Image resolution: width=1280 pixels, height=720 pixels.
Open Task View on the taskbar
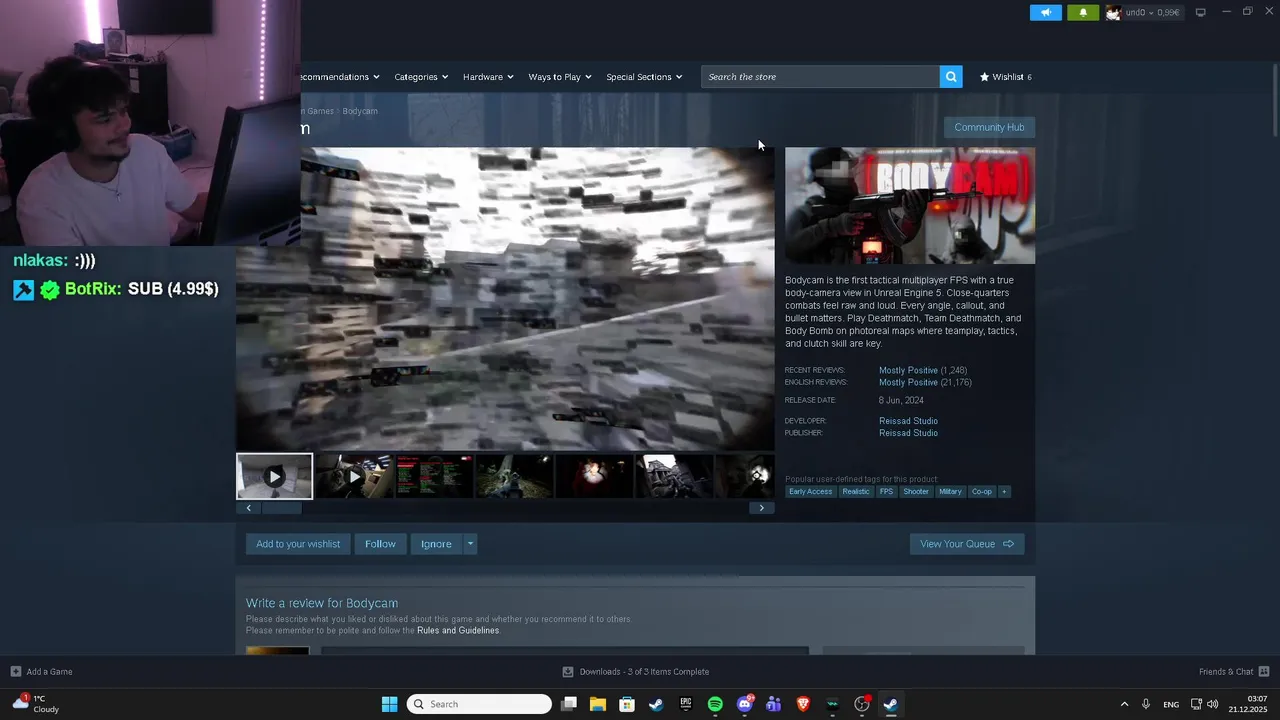(x=569, y=704)
